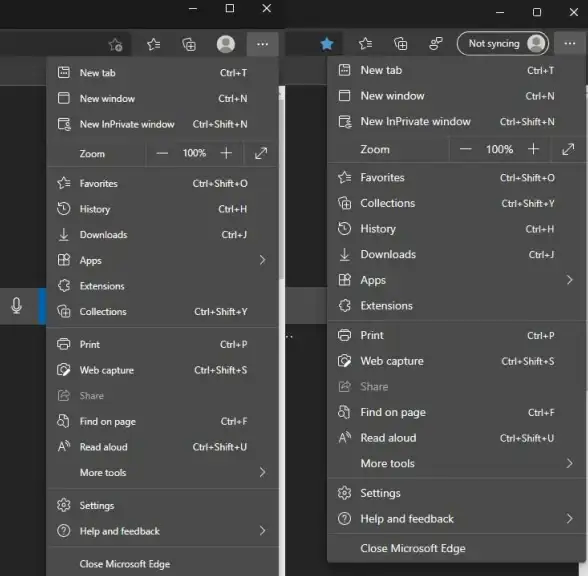The image size is (588, 576).
Task: Increase zoom with plus in right menu
Action: click(x=533, y=149)
